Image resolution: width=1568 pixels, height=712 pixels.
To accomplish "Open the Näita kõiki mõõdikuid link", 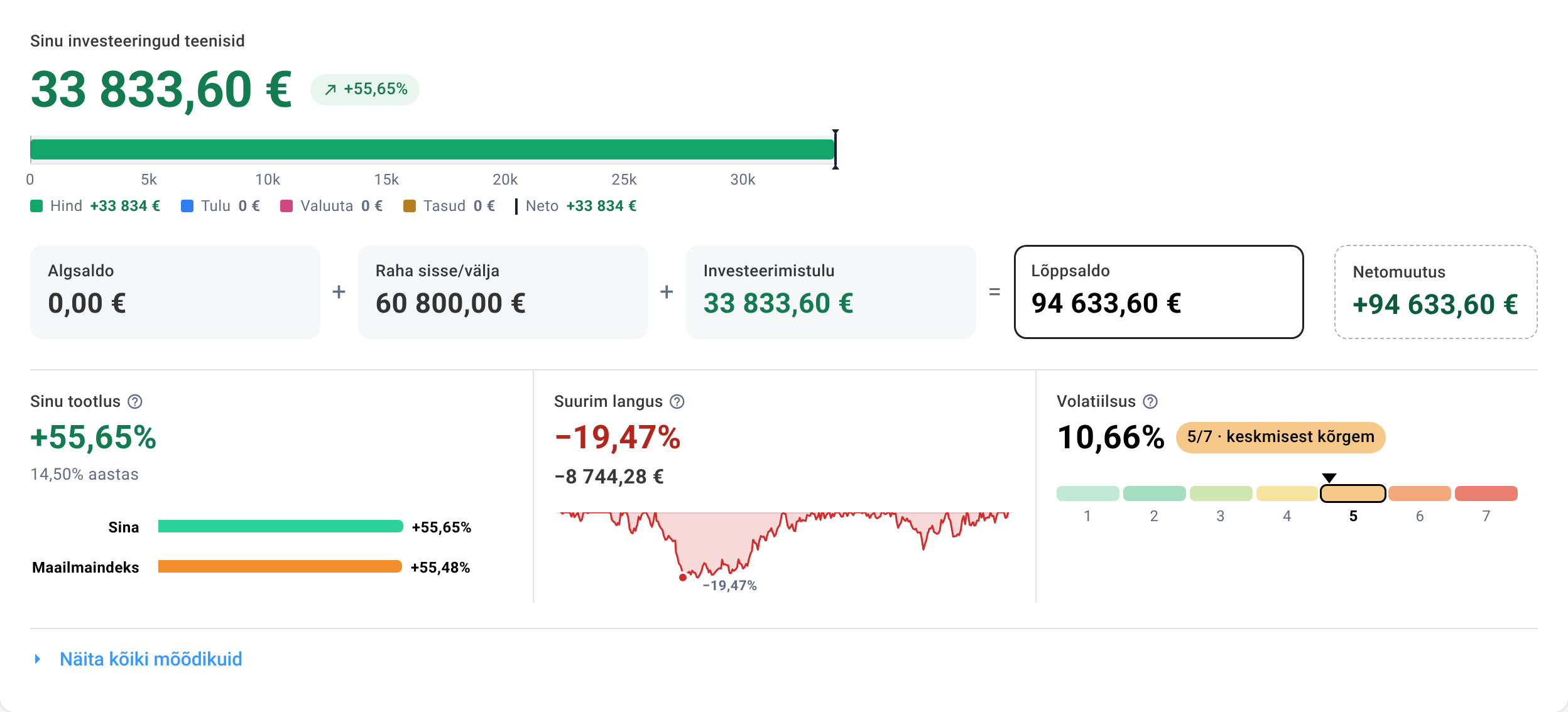I will click(151, 659).
